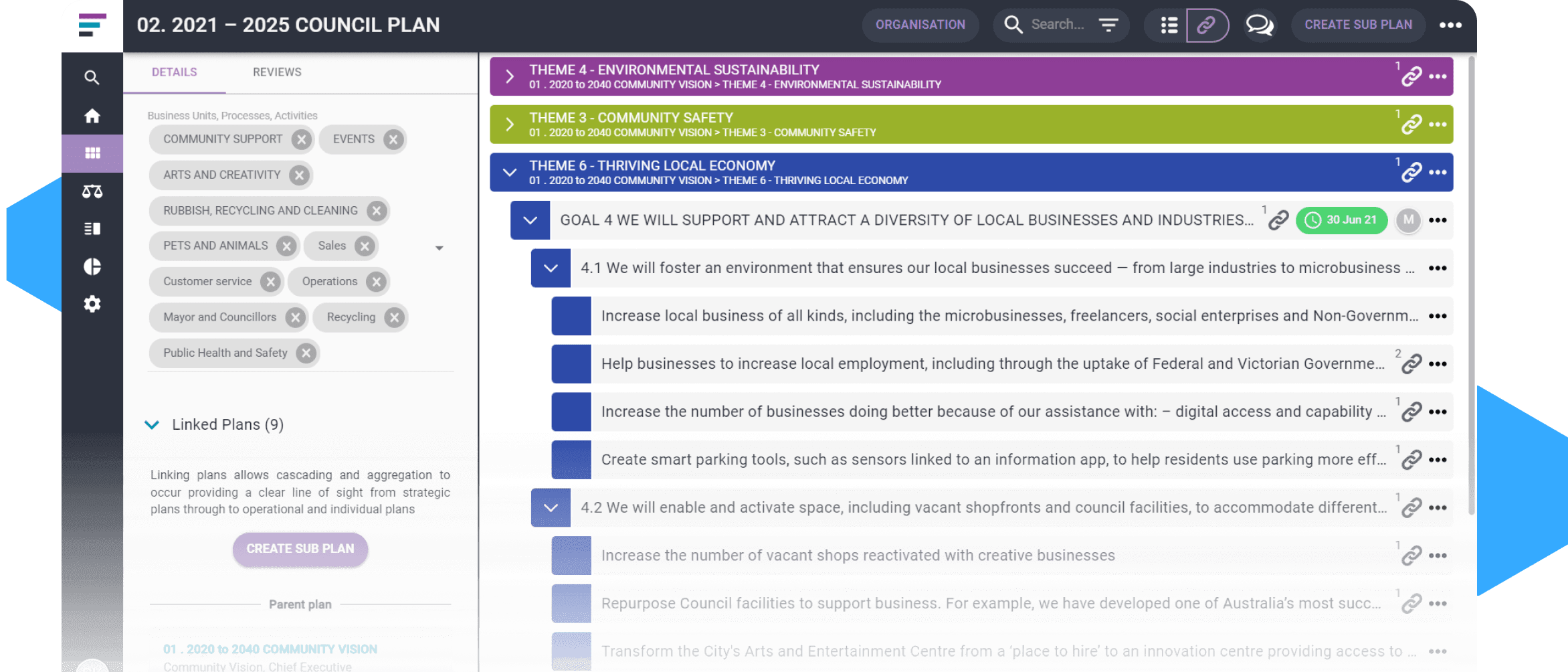1568x672 pixels.
Task: Open more options for Theme 3 row
Action: (1438, 124)
